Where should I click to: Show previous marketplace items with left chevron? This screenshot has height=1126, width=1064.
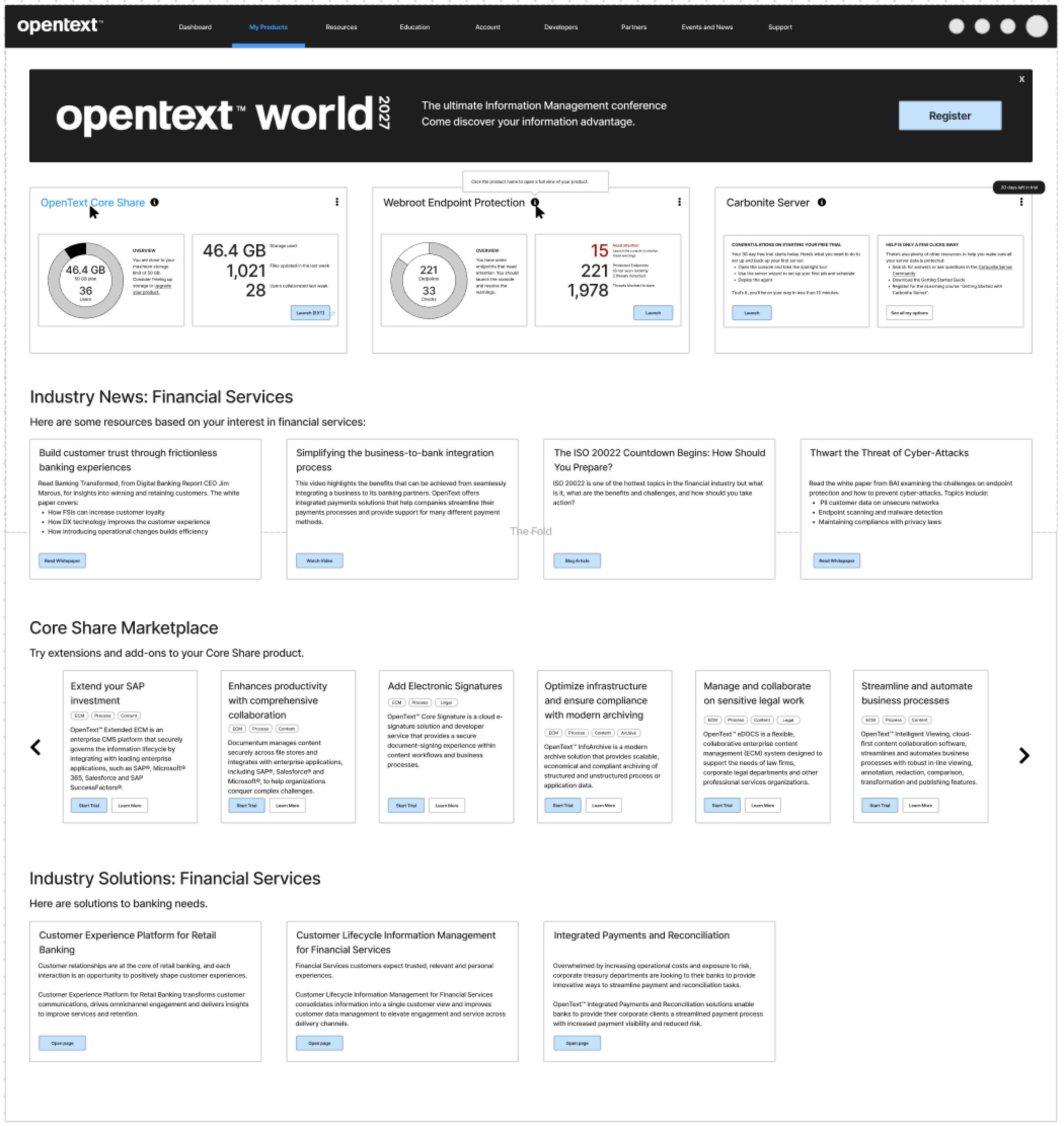click(x=36, y=747)
